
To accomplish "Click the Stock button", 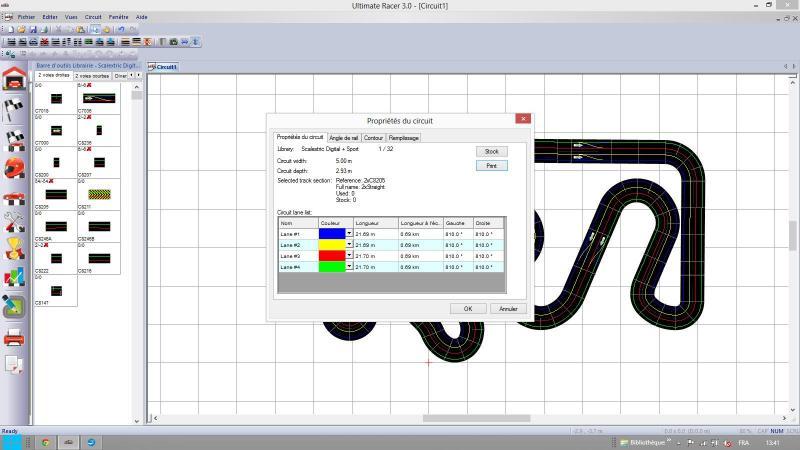I will (x=491, y=151).
